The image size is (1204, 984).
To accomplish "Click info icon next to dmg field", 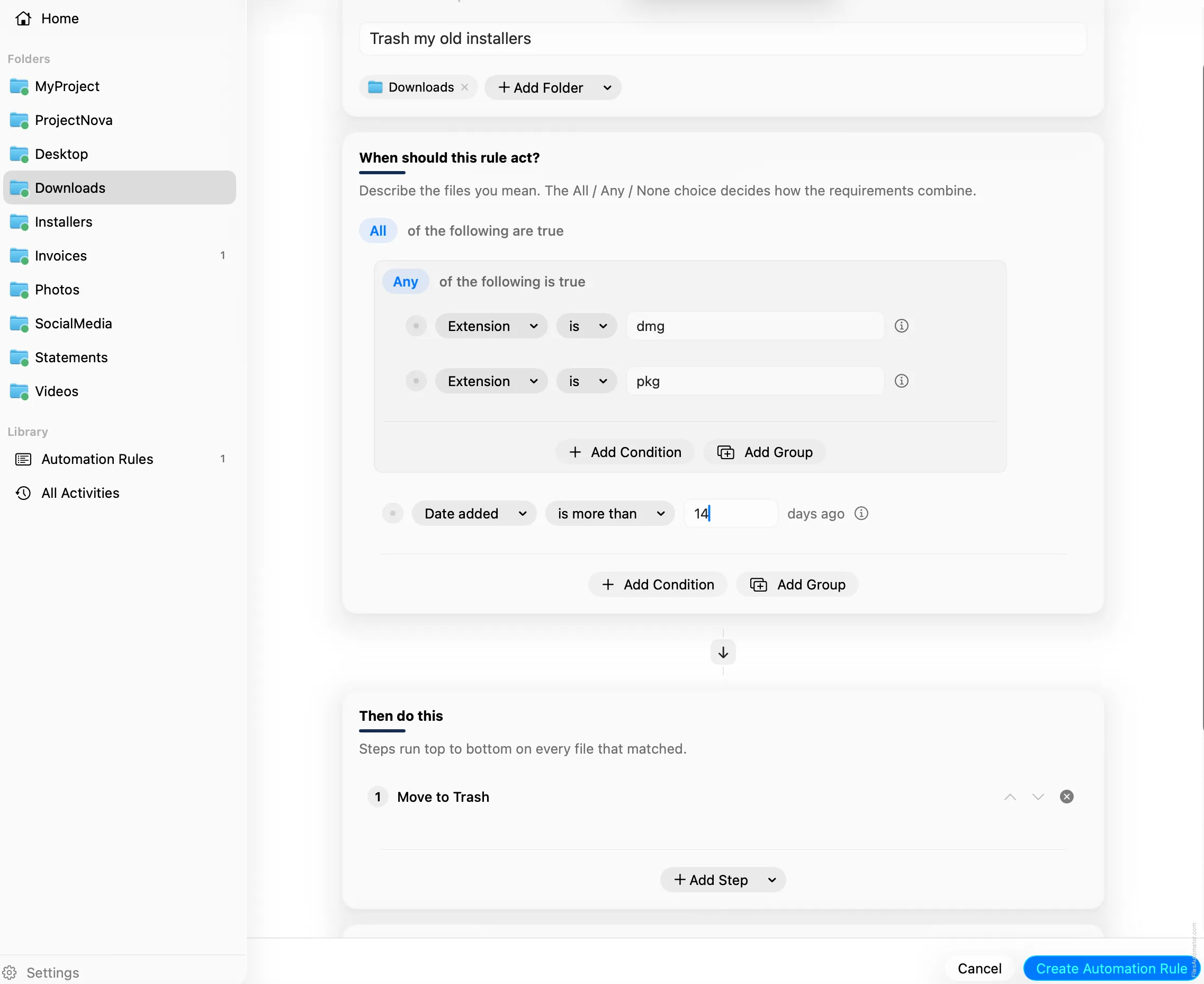I will click(901, 326).
